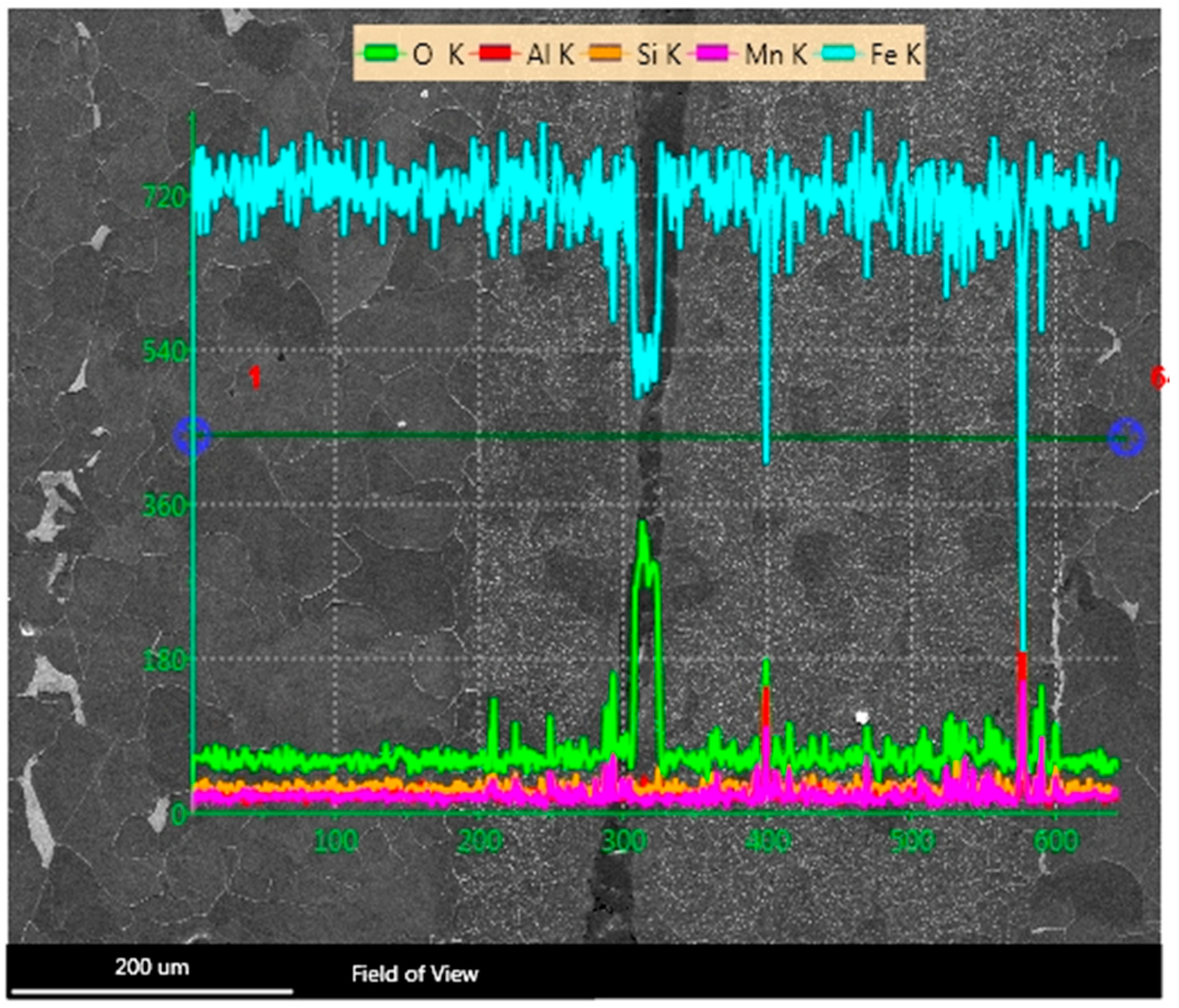Click the 100 x-axis tick label

tap(336, 841)
